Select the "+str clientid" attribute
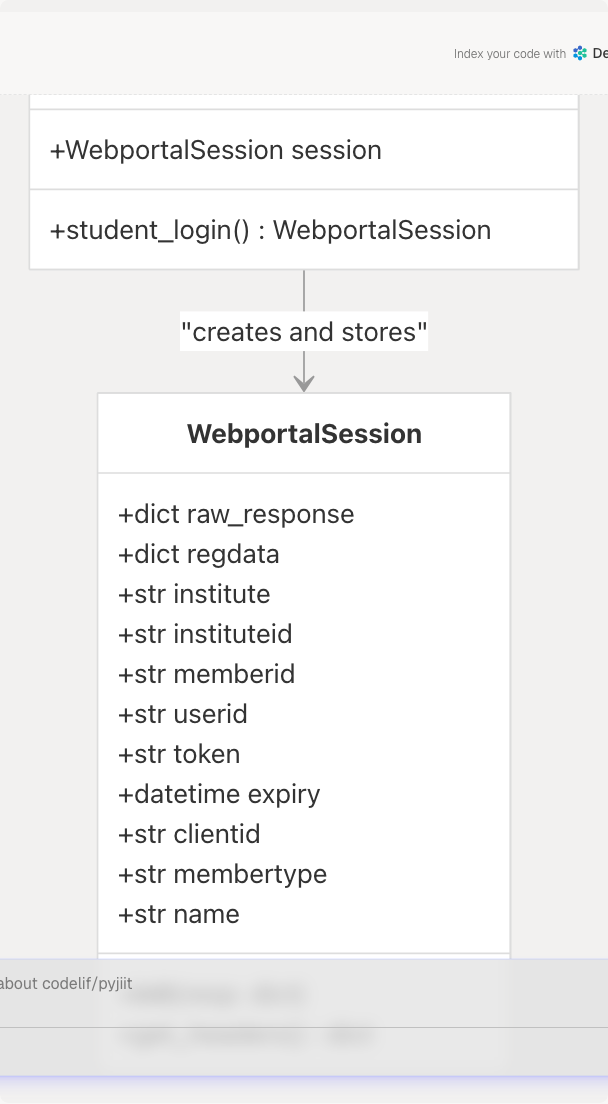The image size is (608, 1104). click(x=189, y=834)
